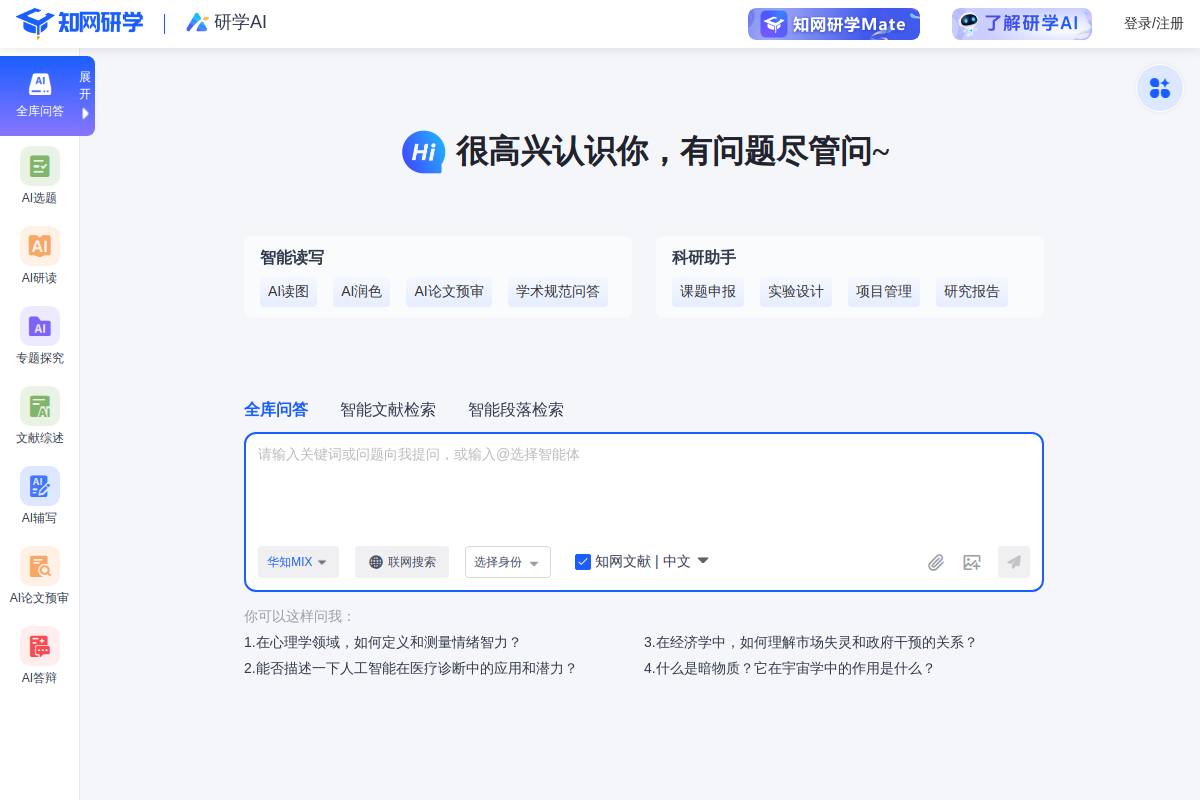The image size is (1200, 800).
Task: Select the AI读图 tag
Action: click(x=288, y=292)
